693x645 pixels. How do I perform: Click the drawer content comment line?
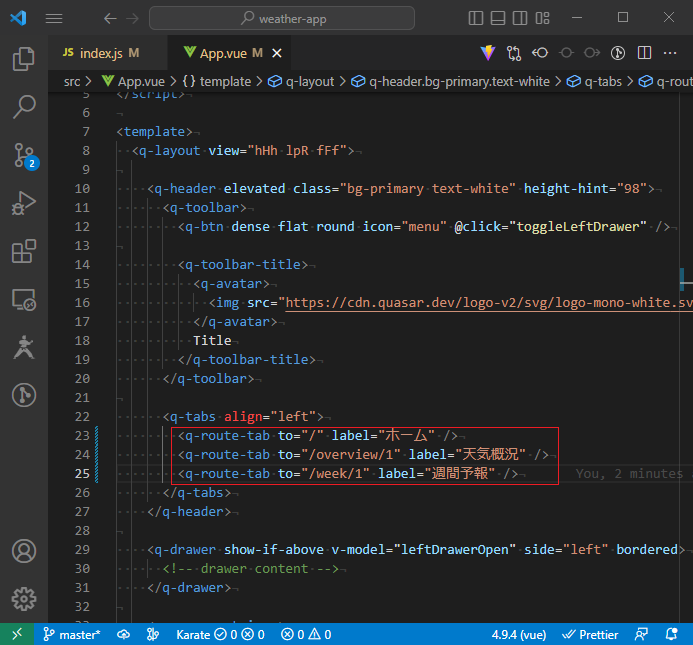click(251, 569)
